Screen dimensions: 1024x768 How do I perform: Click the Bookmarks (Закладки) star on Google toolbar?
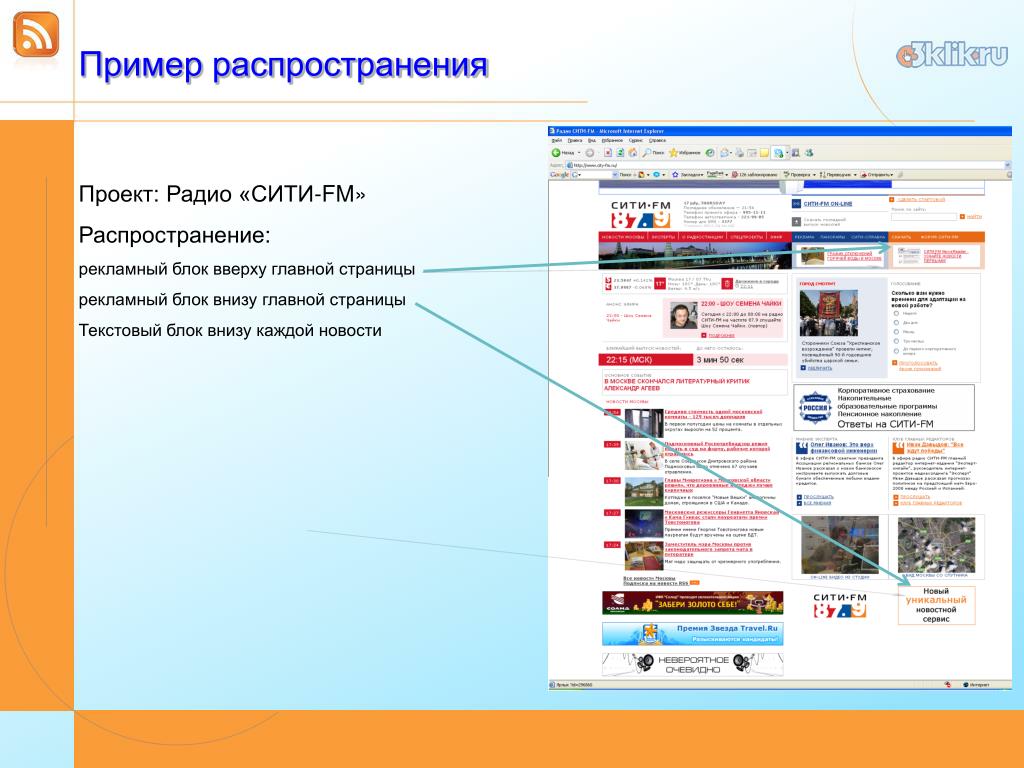coord(675,175)
